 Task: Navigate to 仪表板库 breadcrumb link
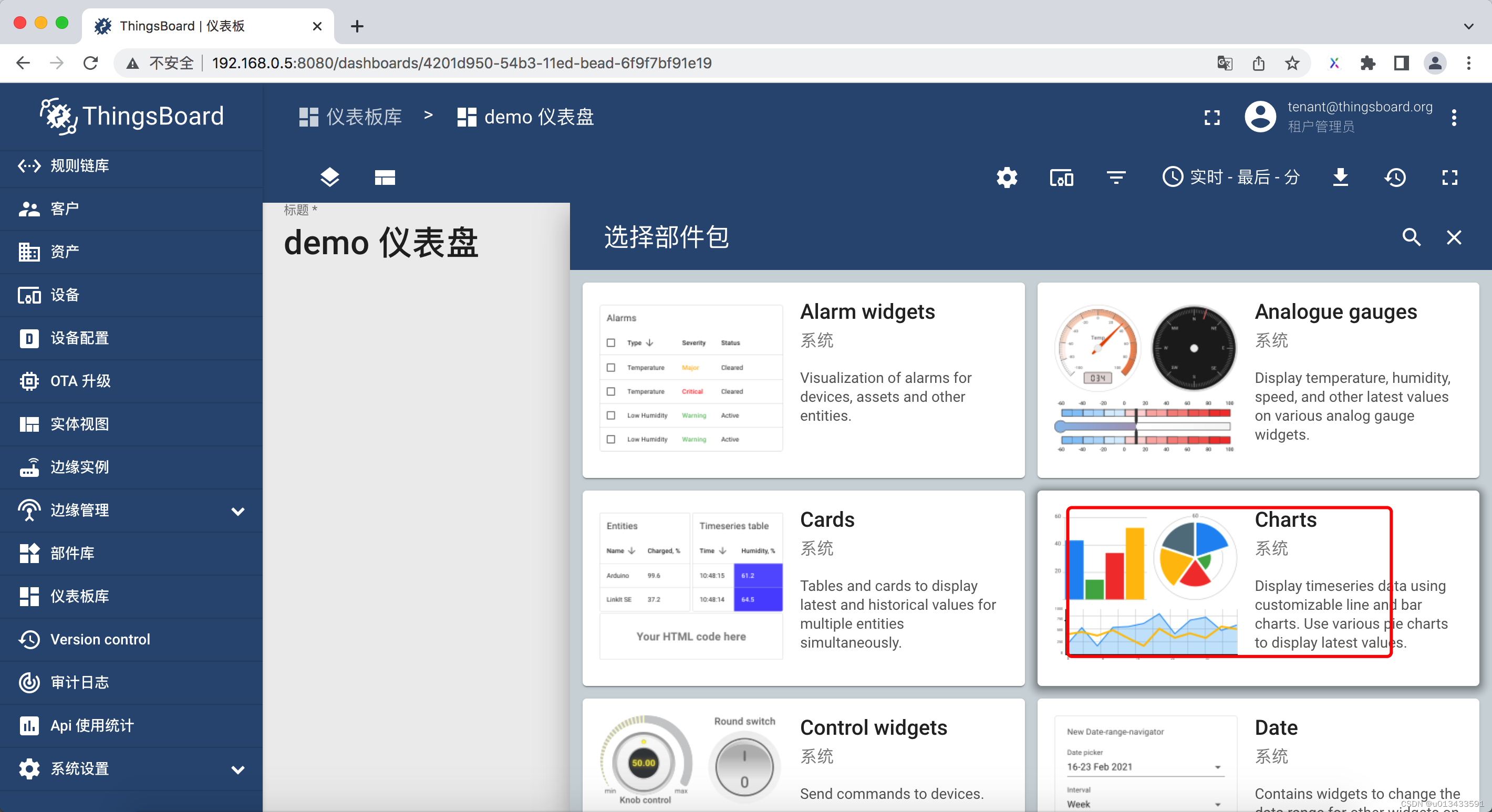[350, 117]
